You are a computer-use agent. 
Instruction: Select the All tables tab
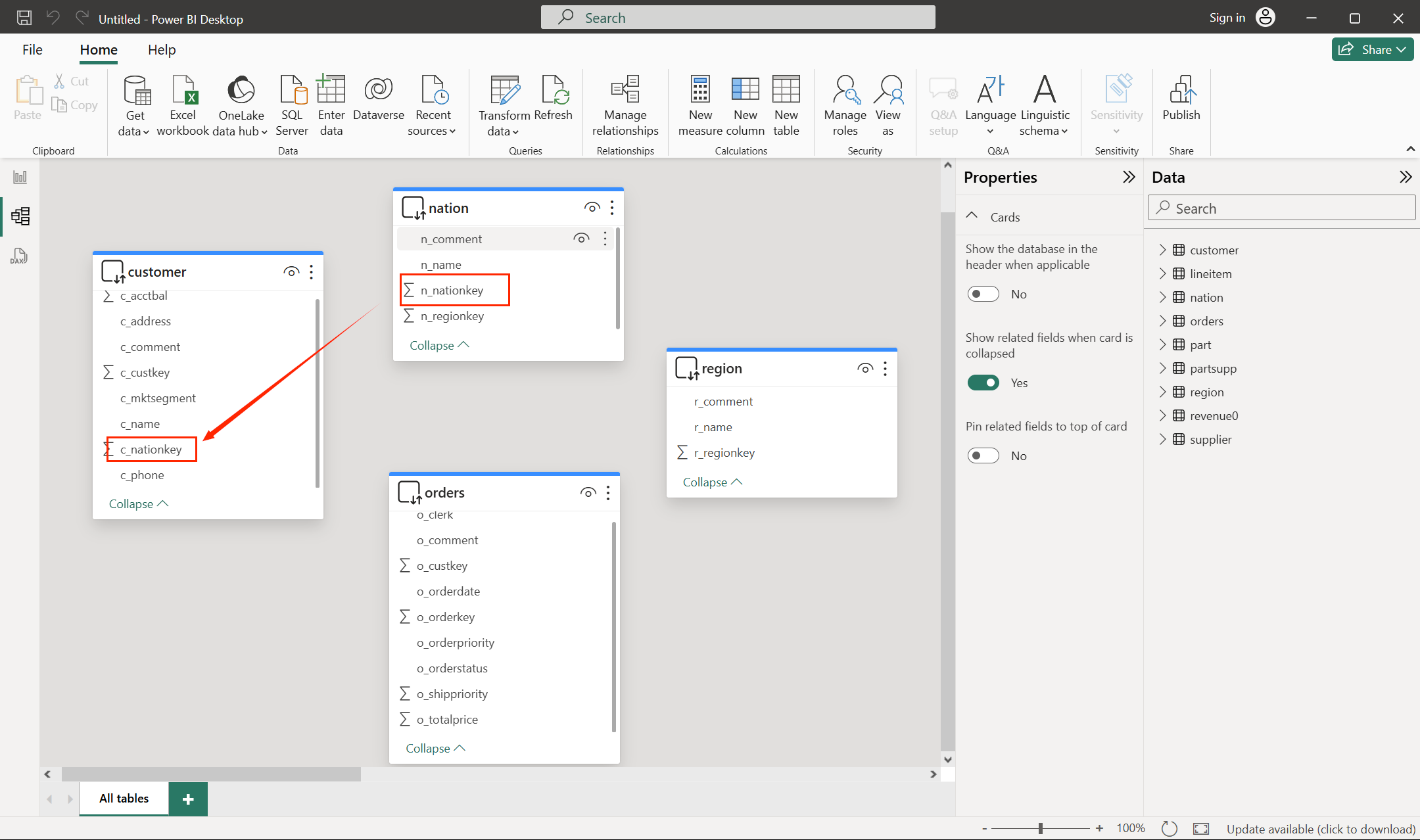click(x=124, y=798)
